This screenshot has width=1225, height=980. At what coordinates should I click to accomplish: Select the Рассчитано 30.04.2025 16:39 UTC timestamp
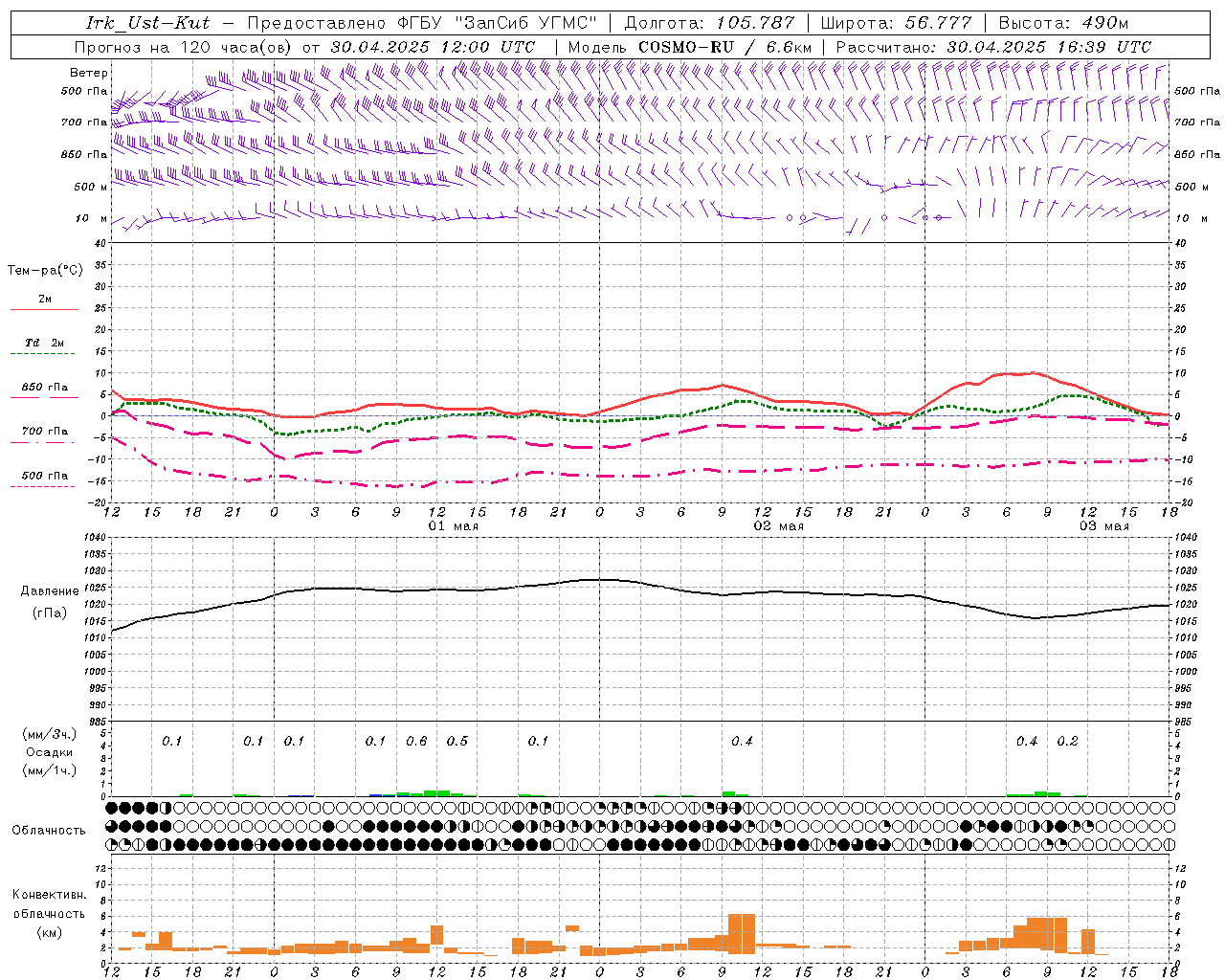(993, 47)
